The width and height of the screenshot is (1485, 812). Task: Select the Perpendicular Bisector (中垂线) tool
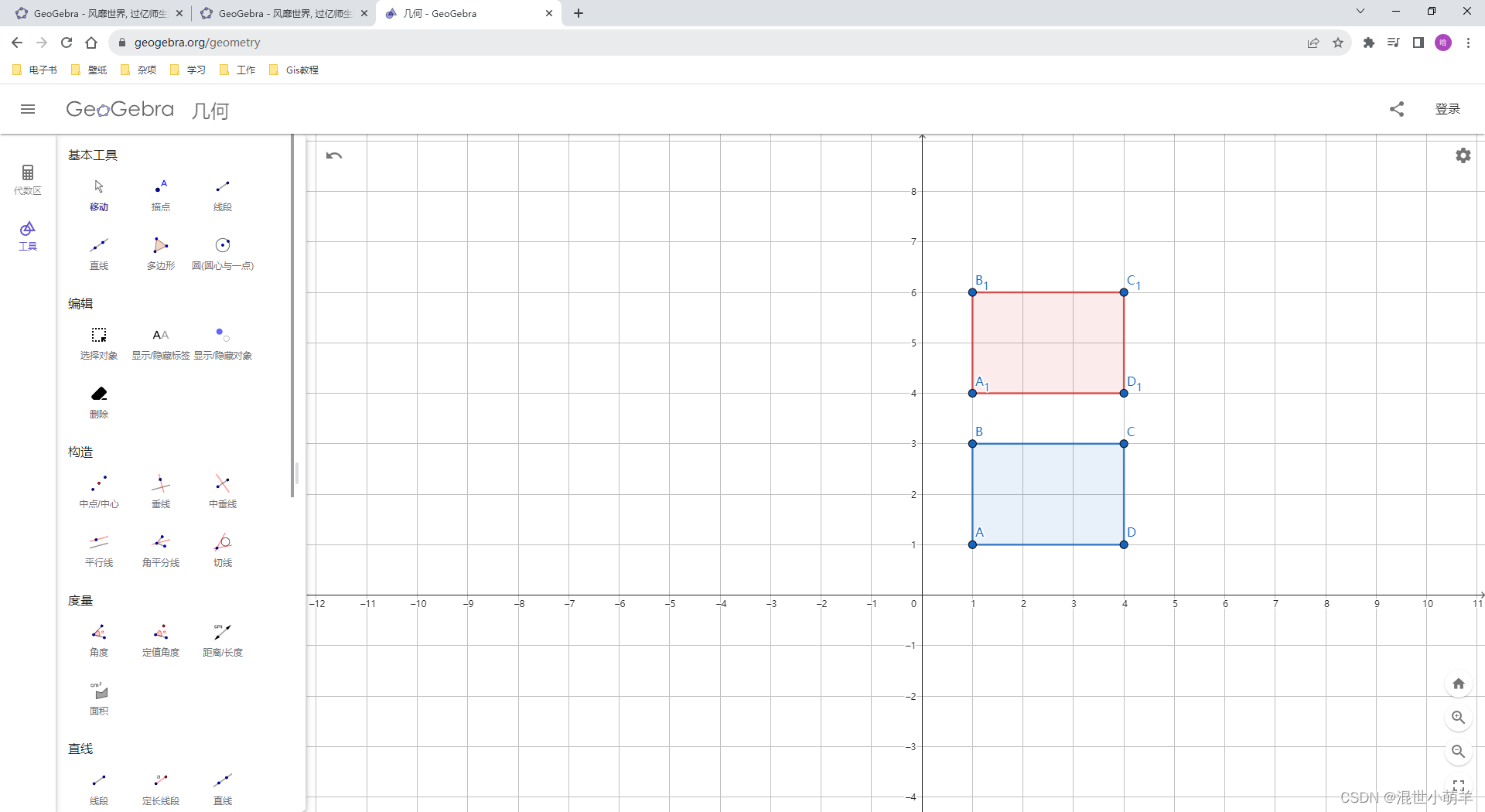[x=223, y=492]
